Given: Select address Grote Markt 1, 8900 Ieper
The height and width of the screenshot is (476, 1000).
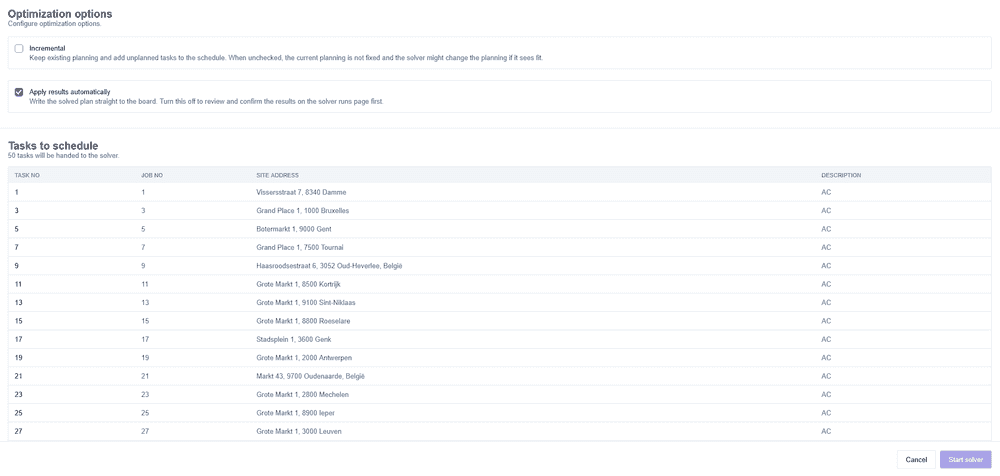Looking at the screenshot, I should (x=295, y=413).
